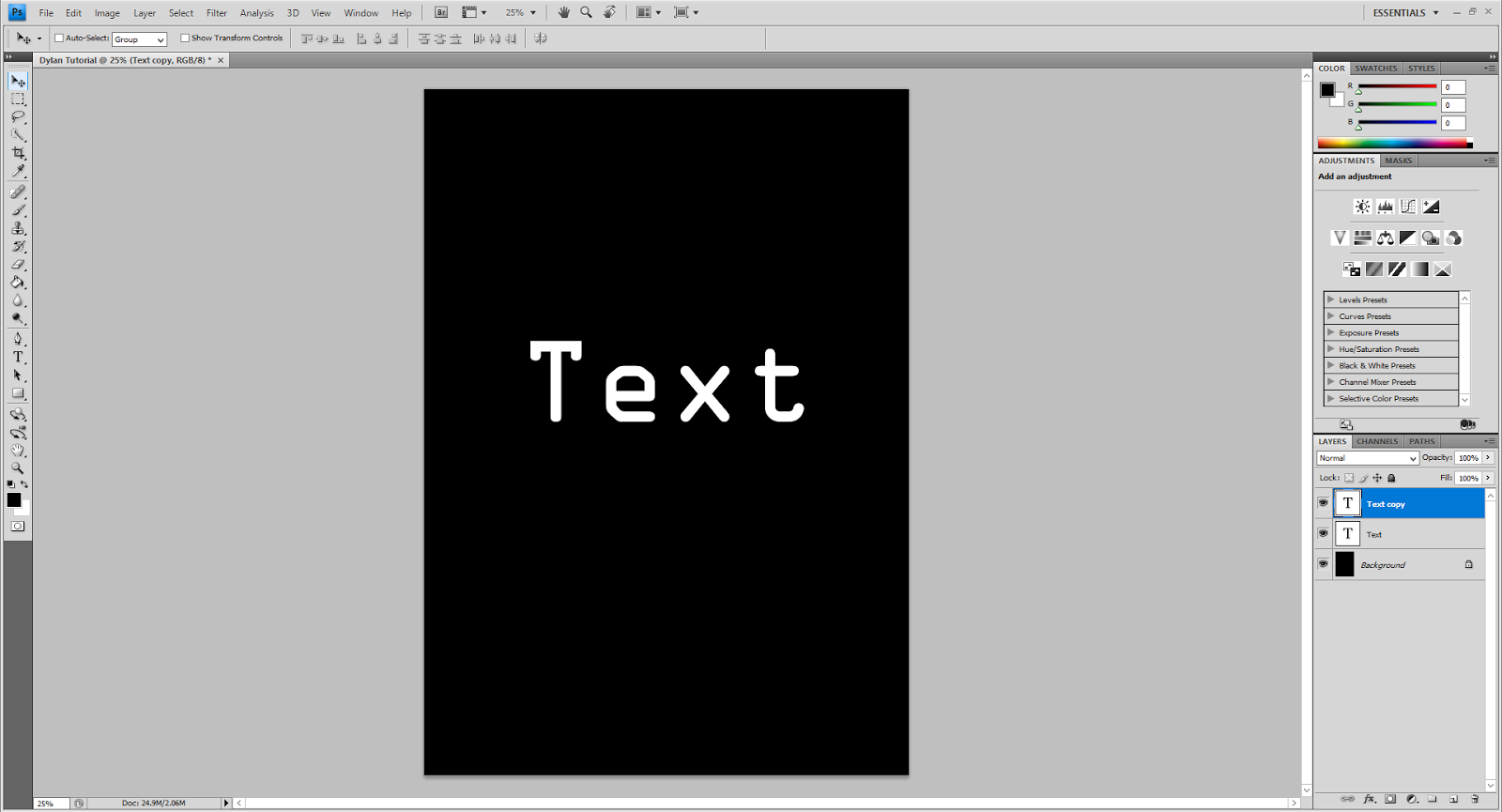Open the Analysis menu
1502x812 pixels.
point(257,13)
